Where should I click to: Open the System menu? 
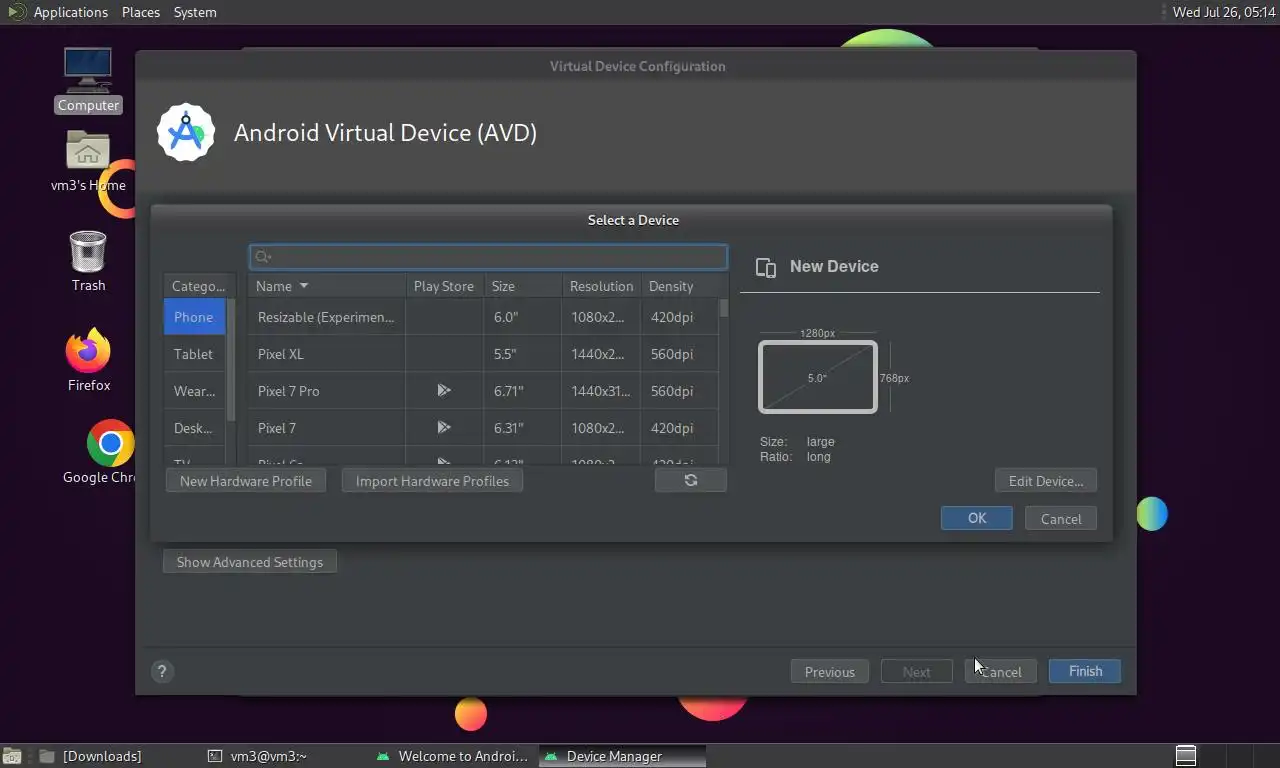point(195,12)
